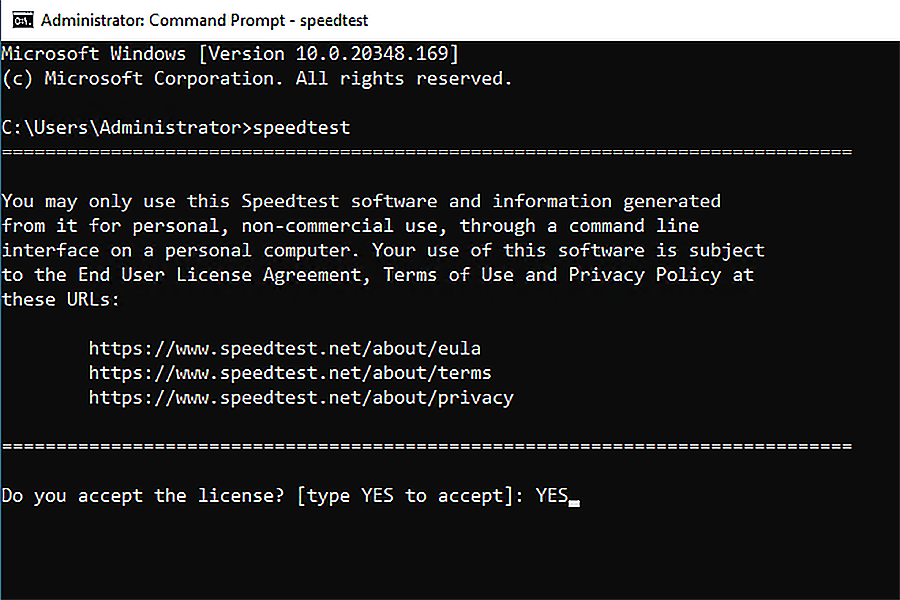Click the upper equals-sign separator line
900x600 pixels.
coord(426,152)
